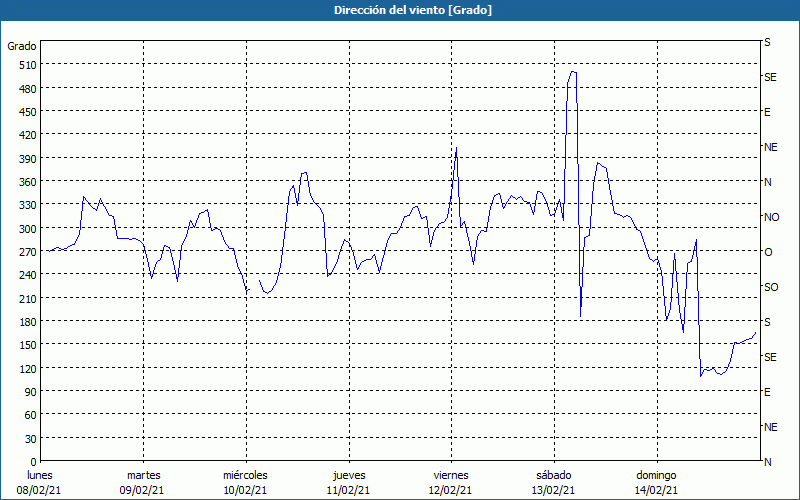The height and width of the screenshot is (500, 800).
Task: Click the "miércoles" day label
Action: [245, 476]
